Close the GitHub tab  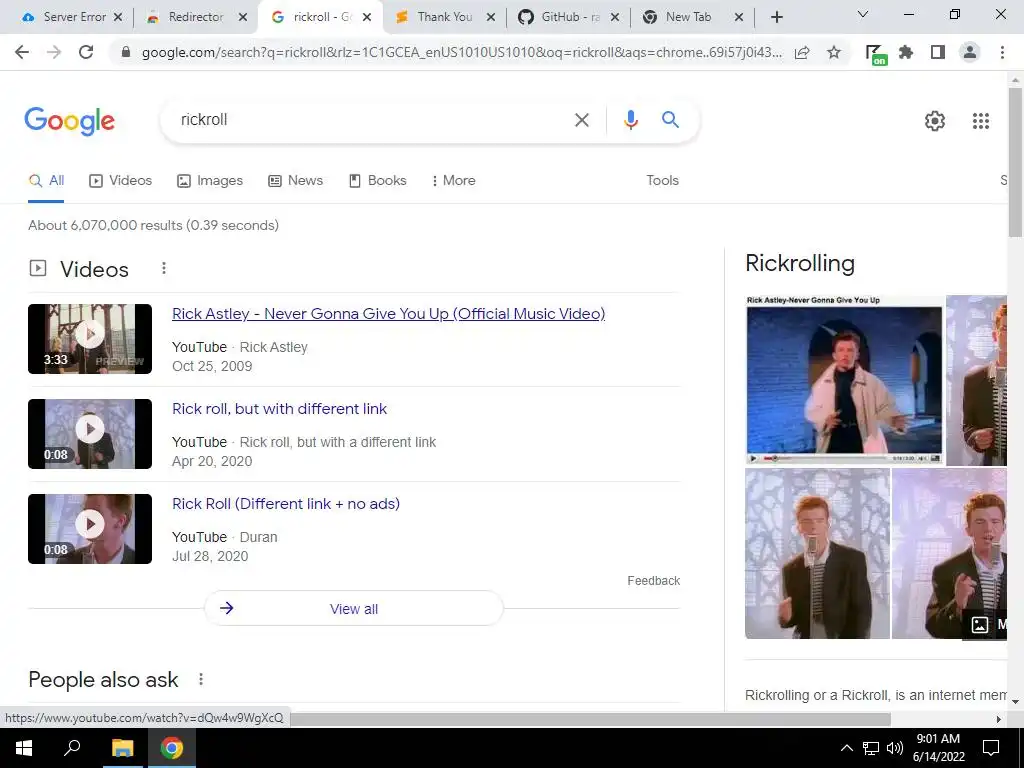615,18
